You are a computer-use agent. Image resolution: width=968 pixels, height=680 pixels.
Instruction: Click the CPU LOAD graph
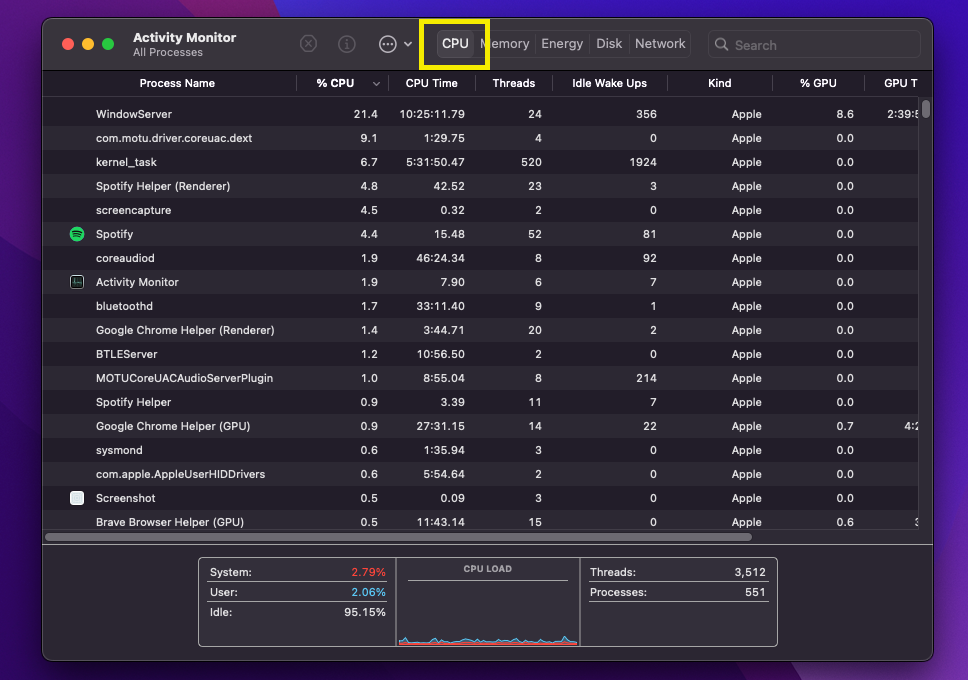[488, 602]
